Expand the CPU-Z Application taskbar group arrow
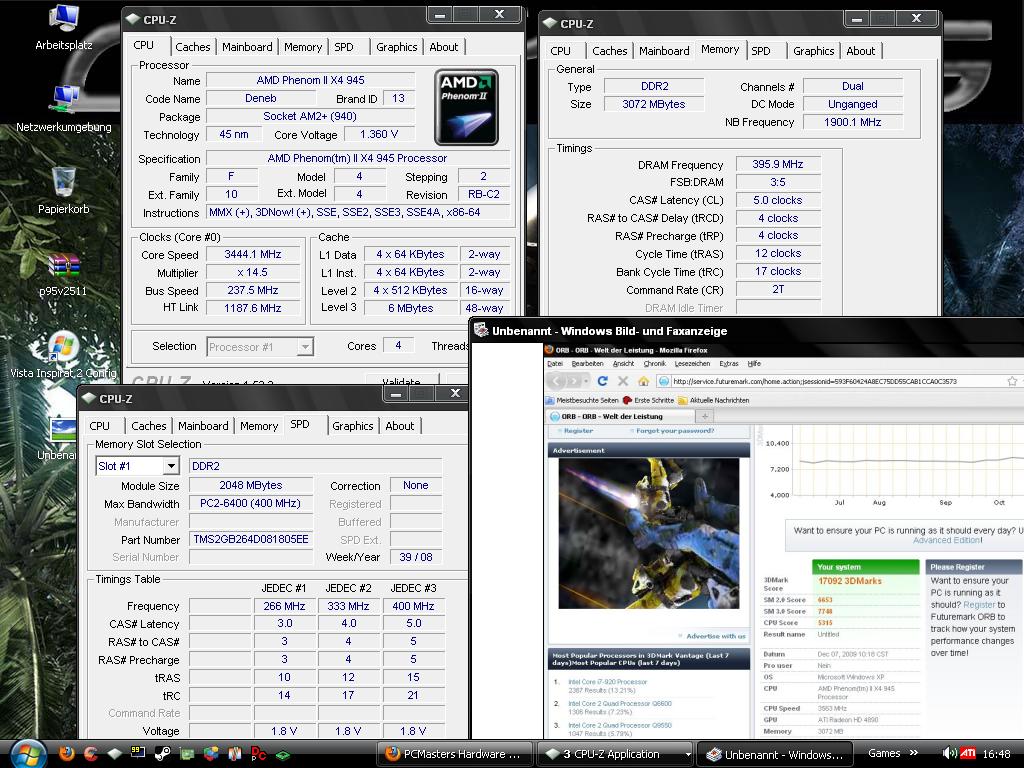1024x768 pixels. coord(688,754)
